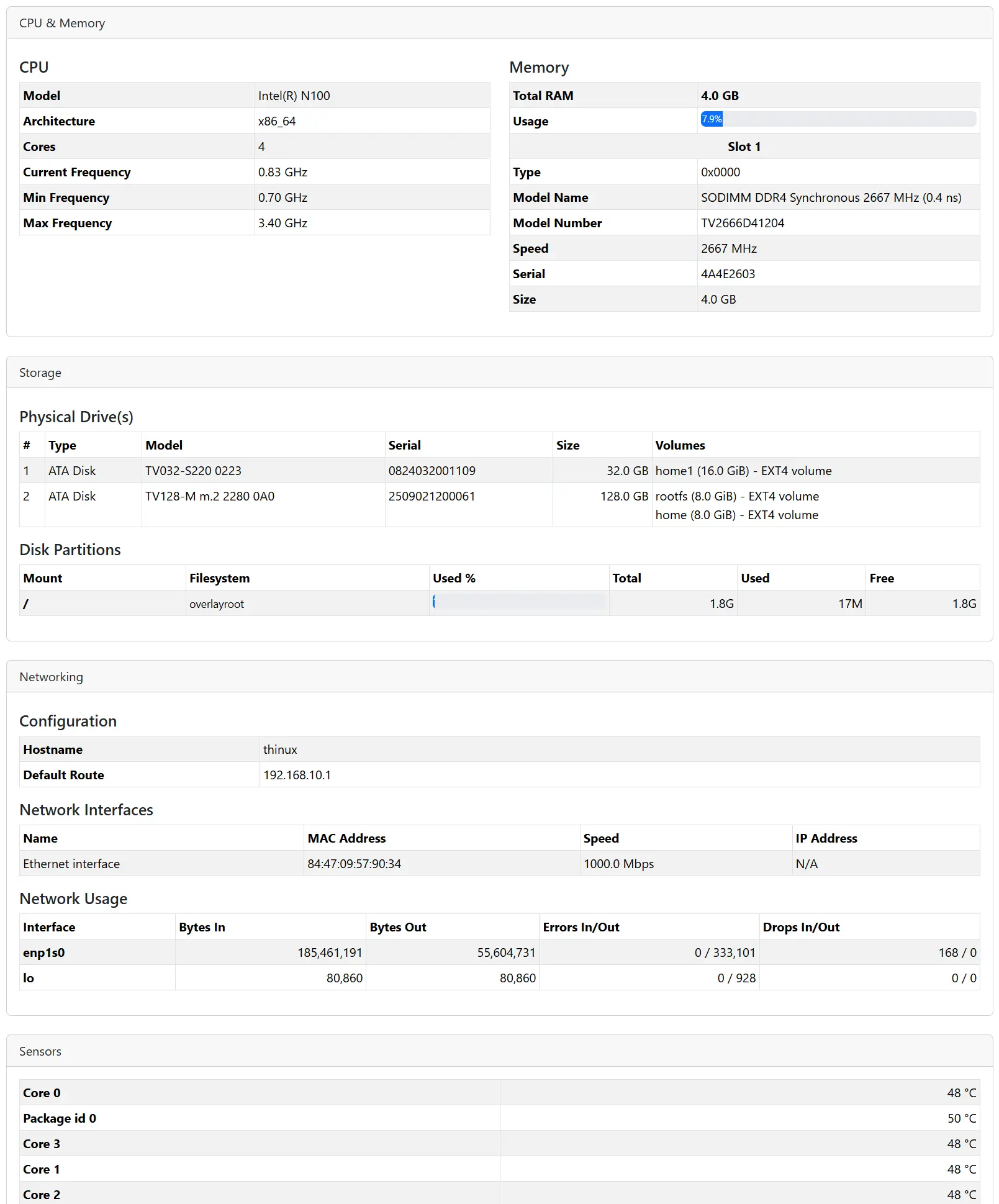Click the Sensors panel header
This screenshot has height=1204, width=999.
pyautogui.click(x=40, y=1051)
